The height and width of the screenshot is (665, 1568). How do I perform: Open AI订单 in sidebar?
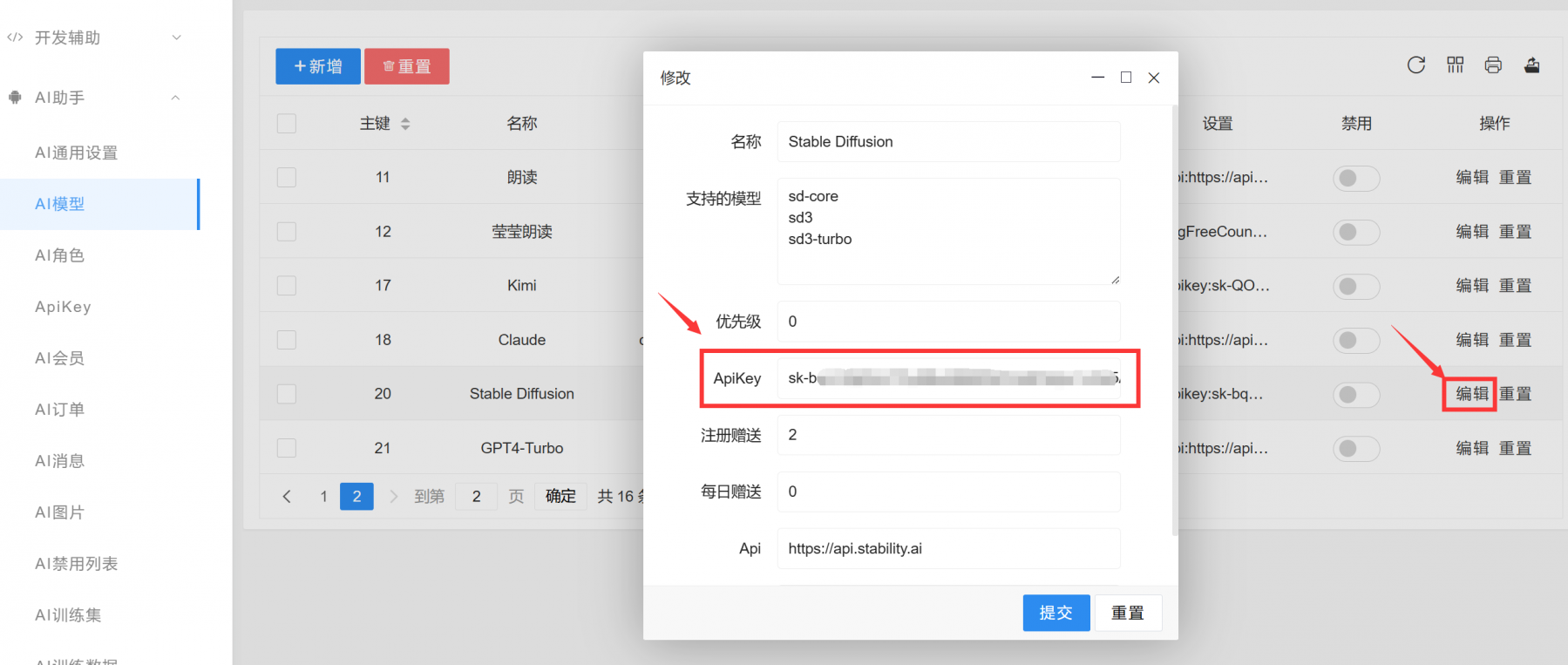point(59,410)
